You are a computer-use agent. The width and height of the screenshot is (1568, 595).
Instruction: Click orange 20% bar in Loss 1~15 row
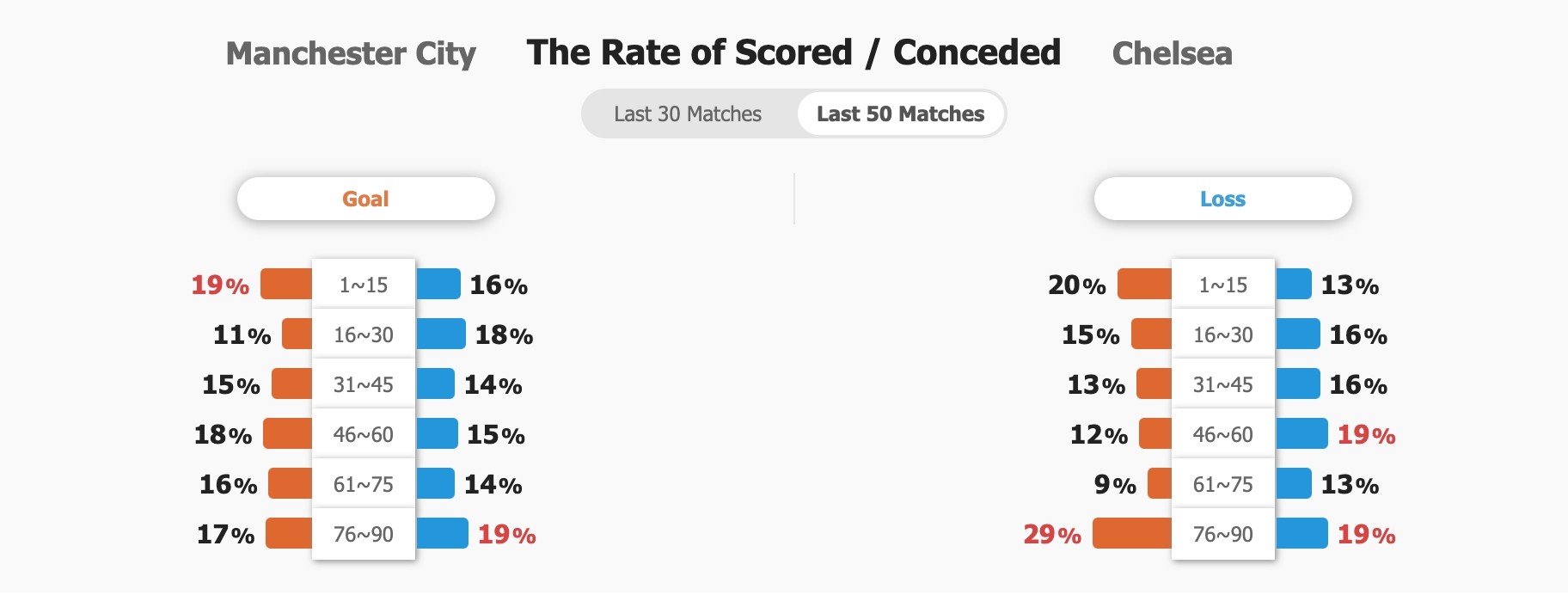(x=1144, y=284)
